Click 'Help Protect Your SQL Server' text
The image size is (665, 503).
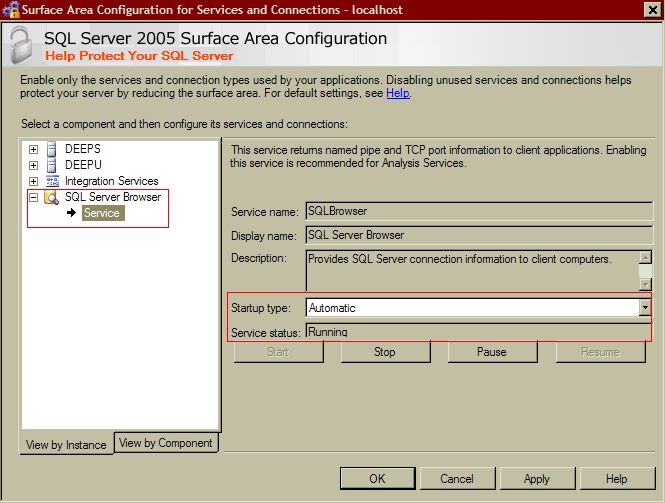139,56
